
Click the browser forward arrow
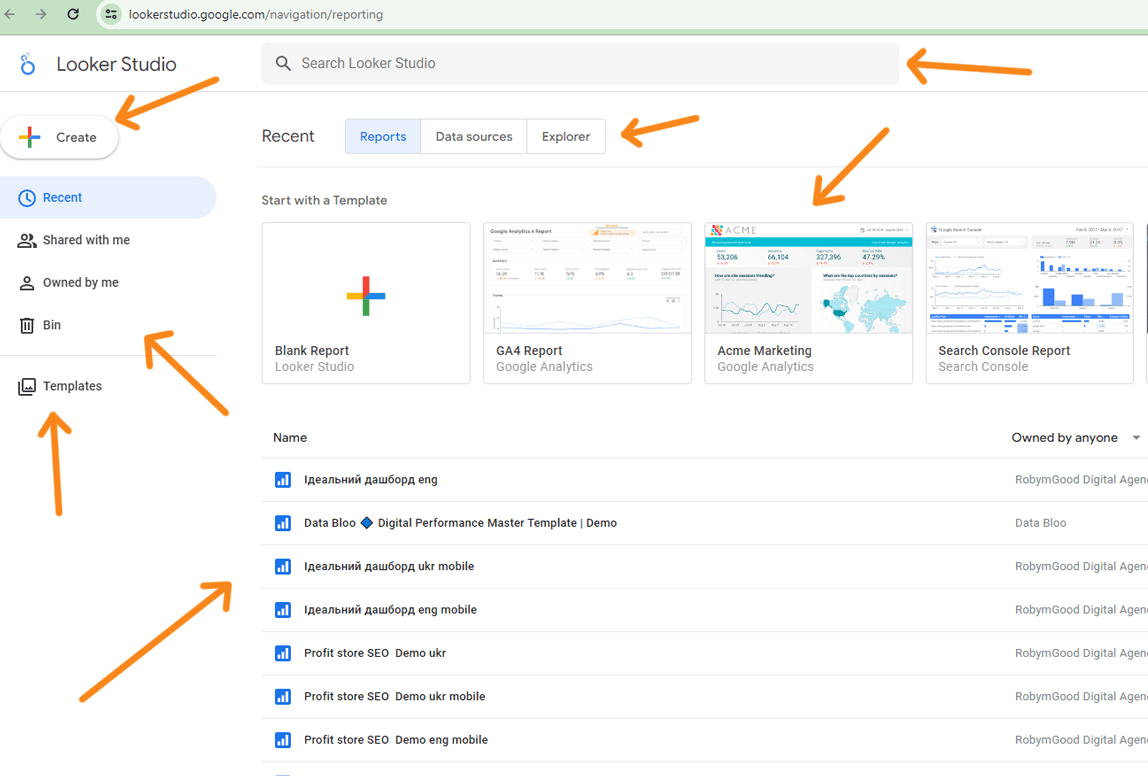(41, 14)
